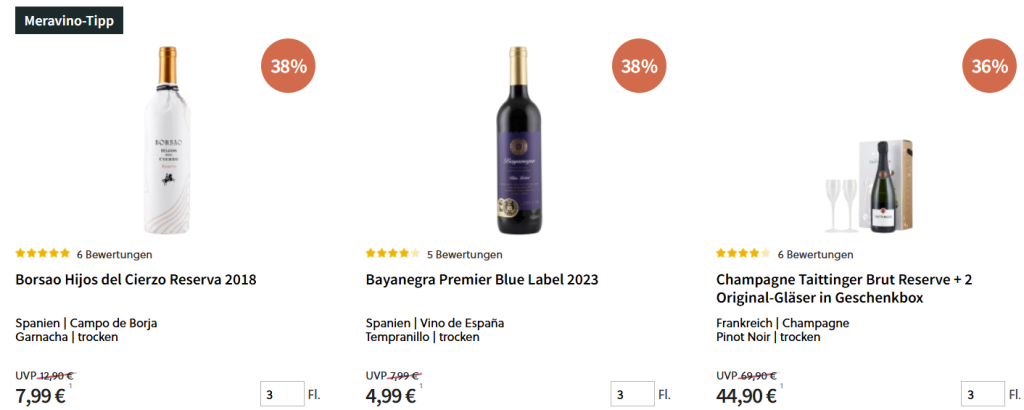
Task: Focus the bottle quantity field for Borsao
Action: pyautogui.click(x=282, y=395)
